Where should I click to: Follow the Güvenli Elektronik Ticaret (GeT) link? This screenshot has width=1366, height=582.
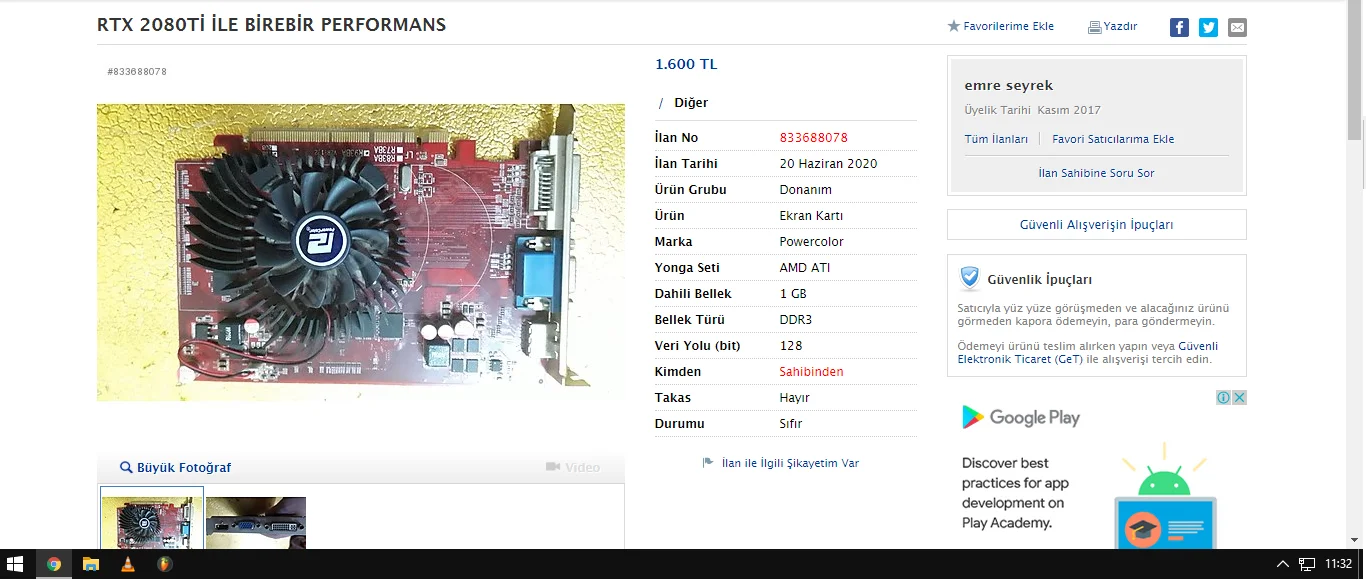tap(1088, 353)
